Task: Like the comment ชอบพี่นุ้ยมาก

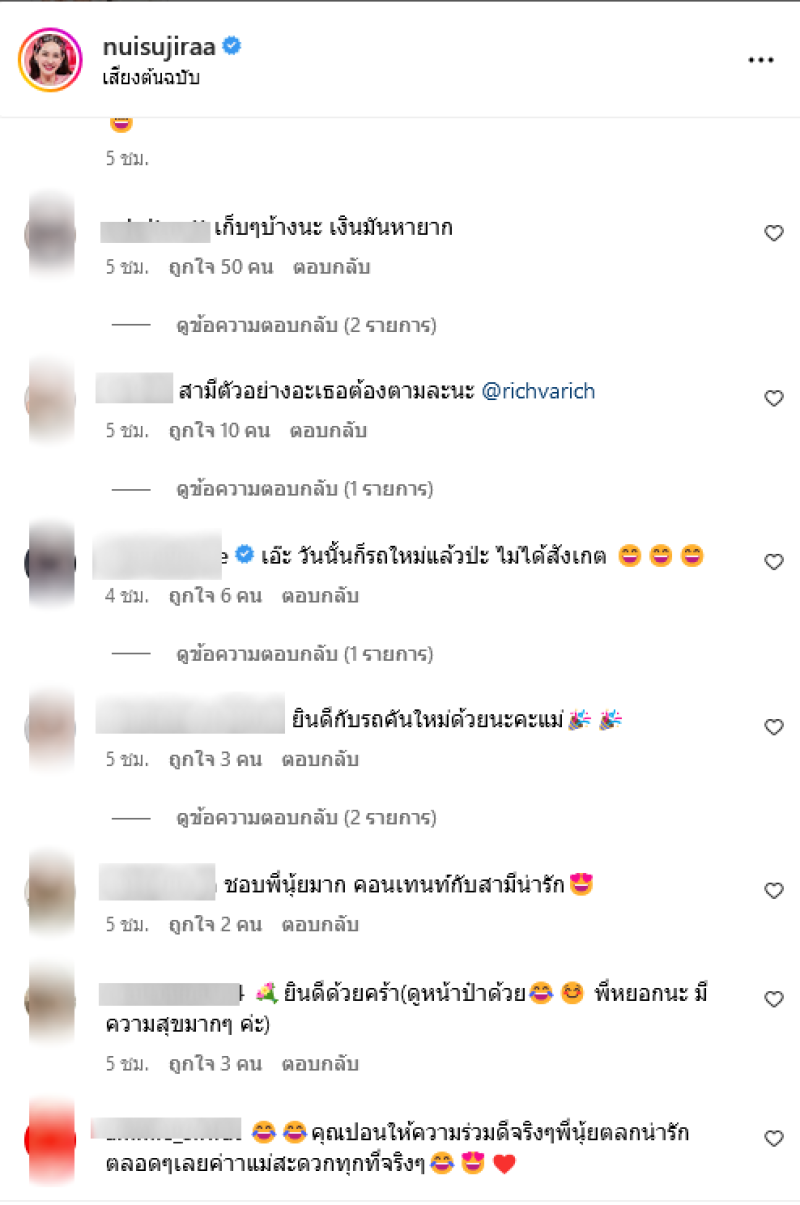Action: [773, 891]
